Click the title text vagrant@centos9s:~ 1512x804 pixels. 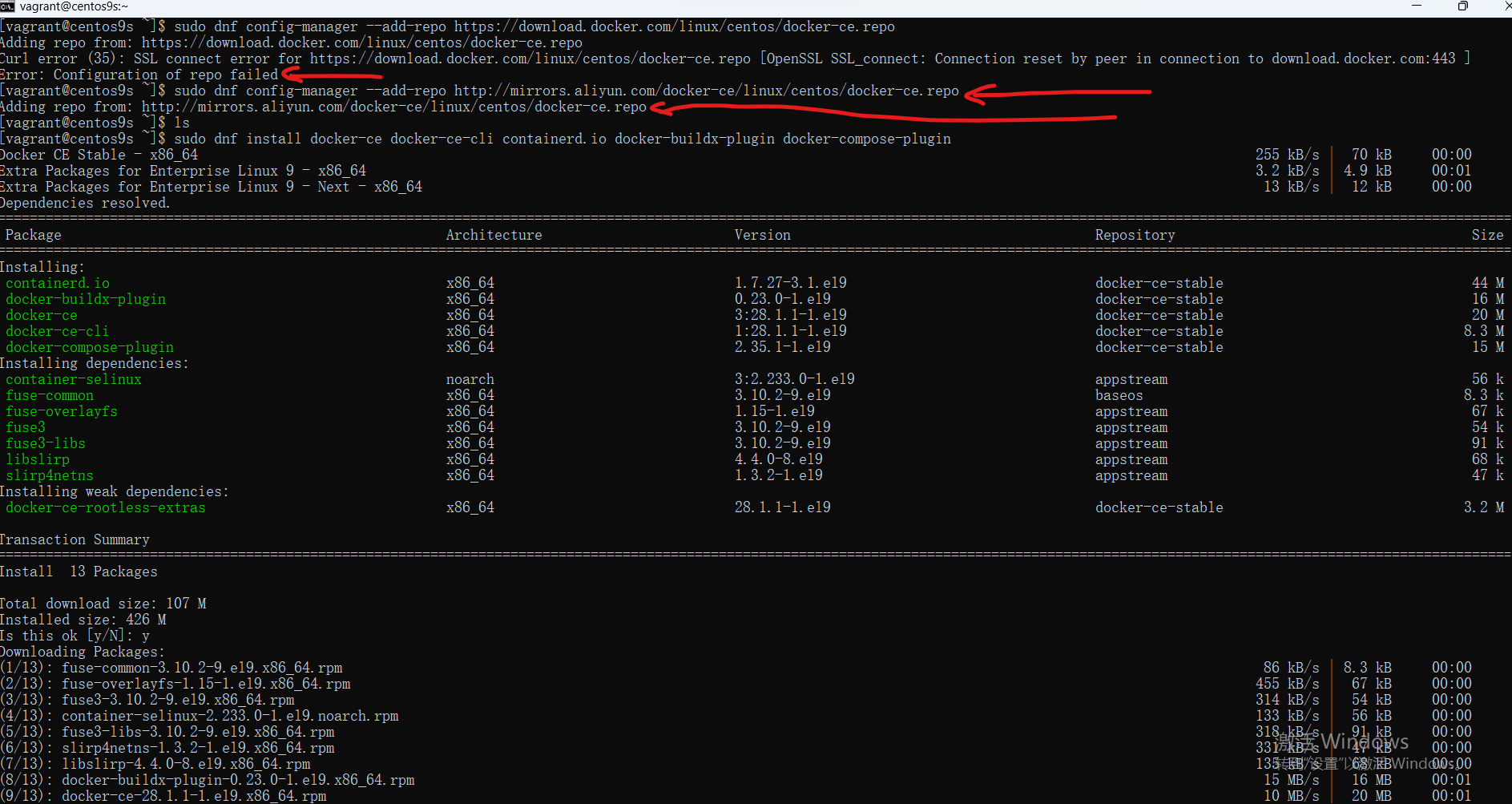point(73,6)
